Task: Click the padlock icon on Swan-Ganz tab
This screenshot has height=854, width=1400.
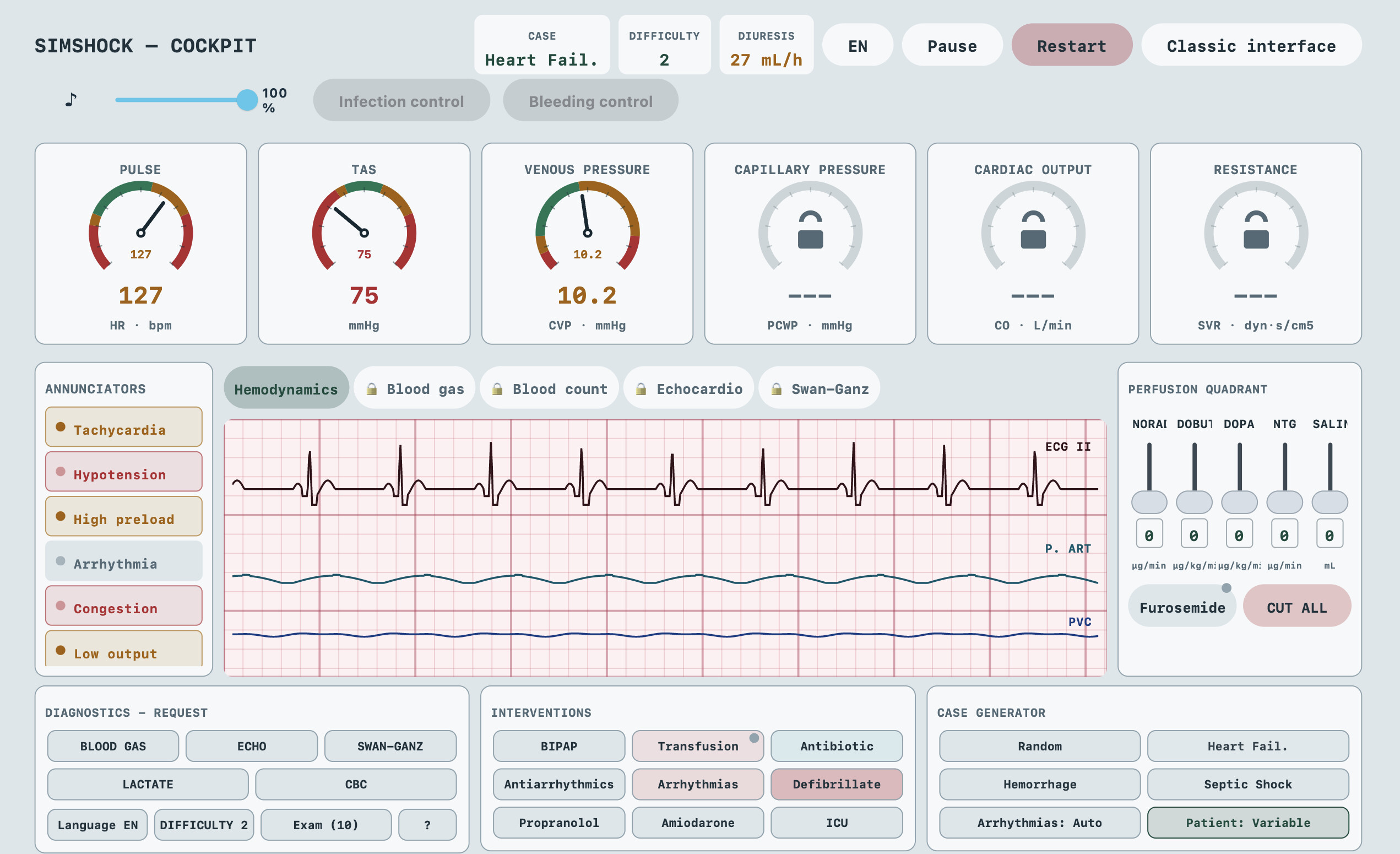Action: pos(776,389)
